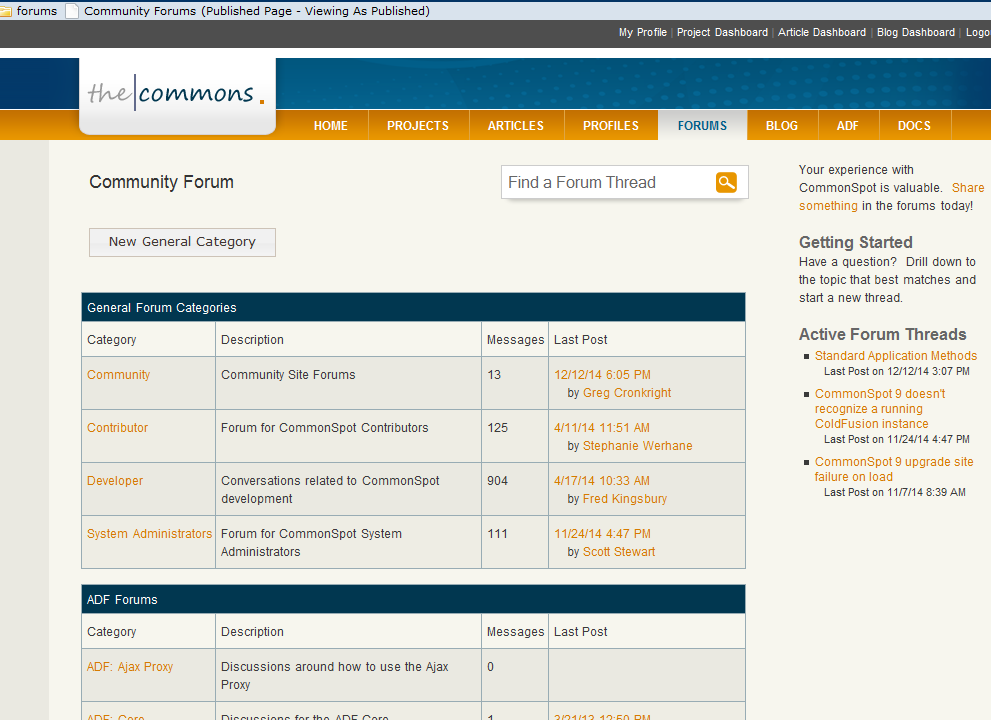View Scott Stewart's profile
The width and height of the screenshot is (991, 720).
pos(619,552)
